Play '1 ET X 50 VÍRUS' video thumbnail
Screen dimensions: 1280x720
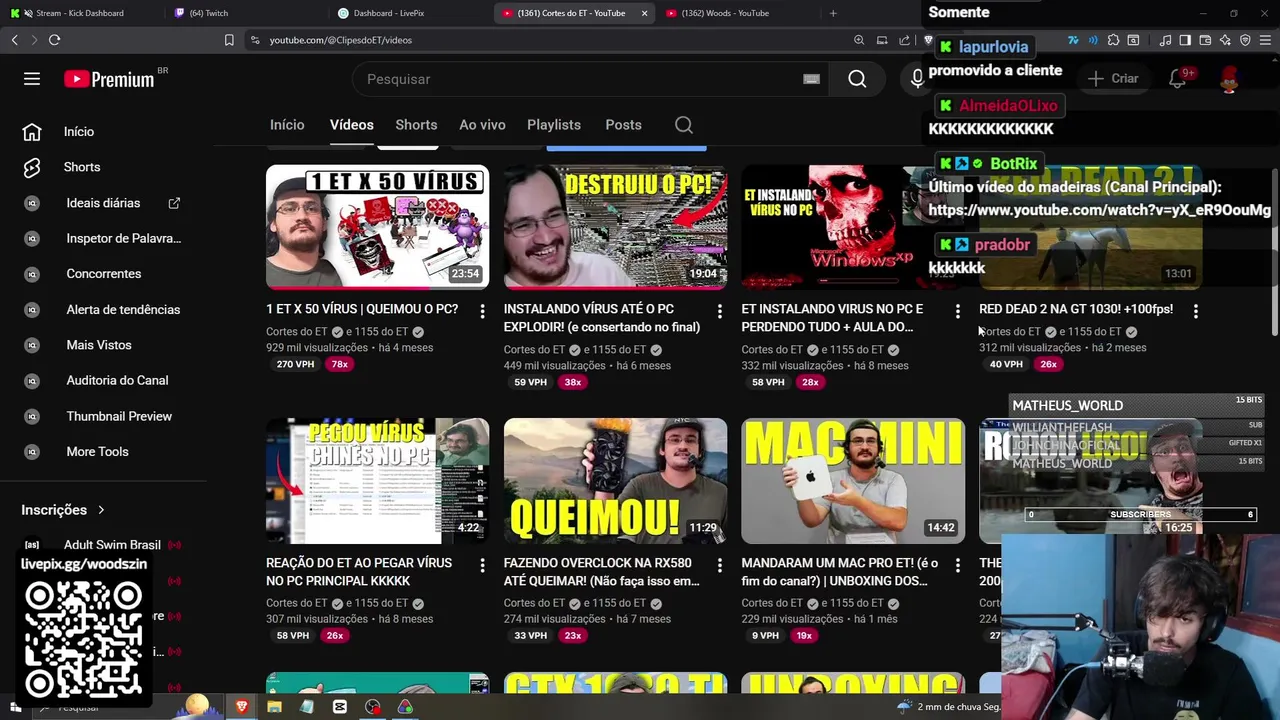pyautogui.click(x=377, y=227)
